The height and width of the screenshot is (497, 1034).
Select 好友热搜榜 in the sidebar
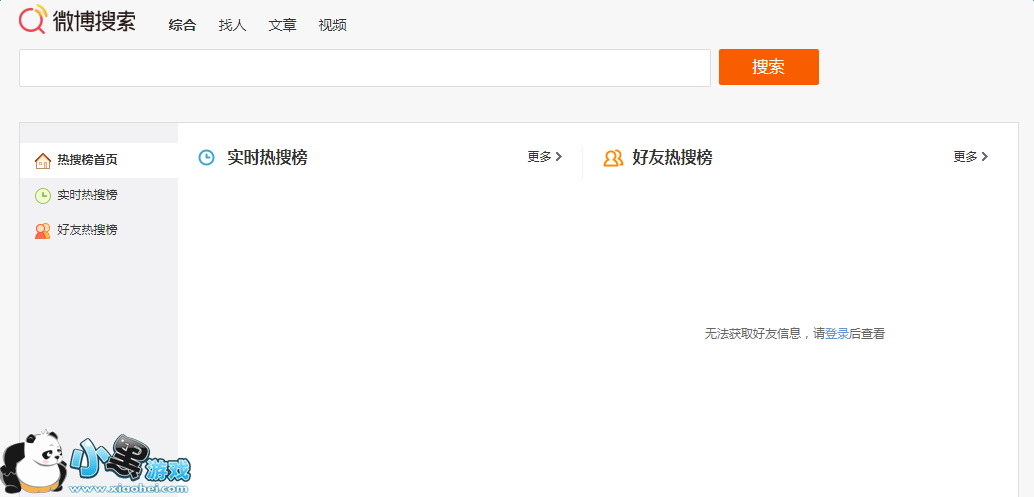click(x=87, y=230)
